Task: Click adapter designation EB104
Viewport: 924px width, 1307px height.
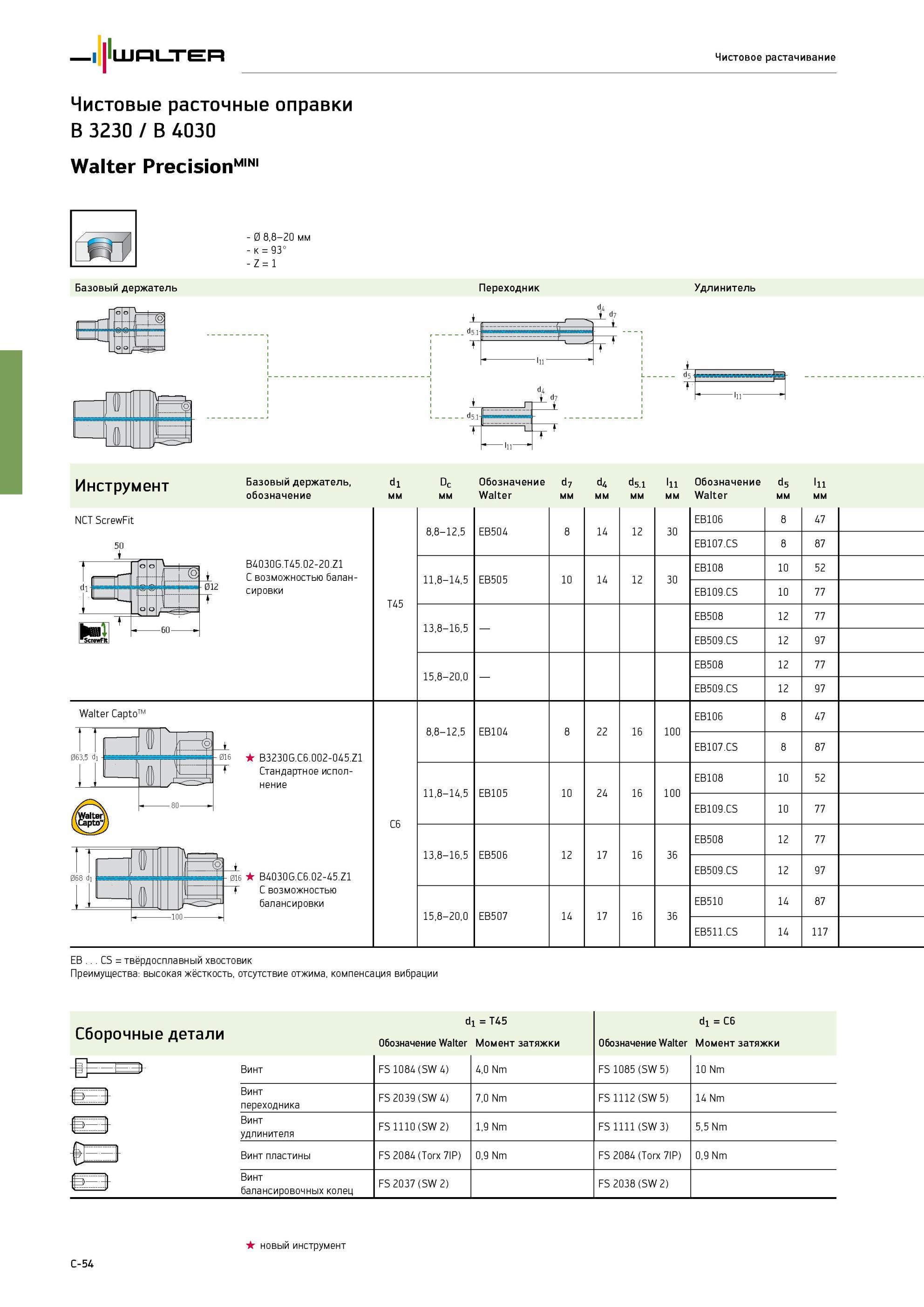Action: coord(493,732)
